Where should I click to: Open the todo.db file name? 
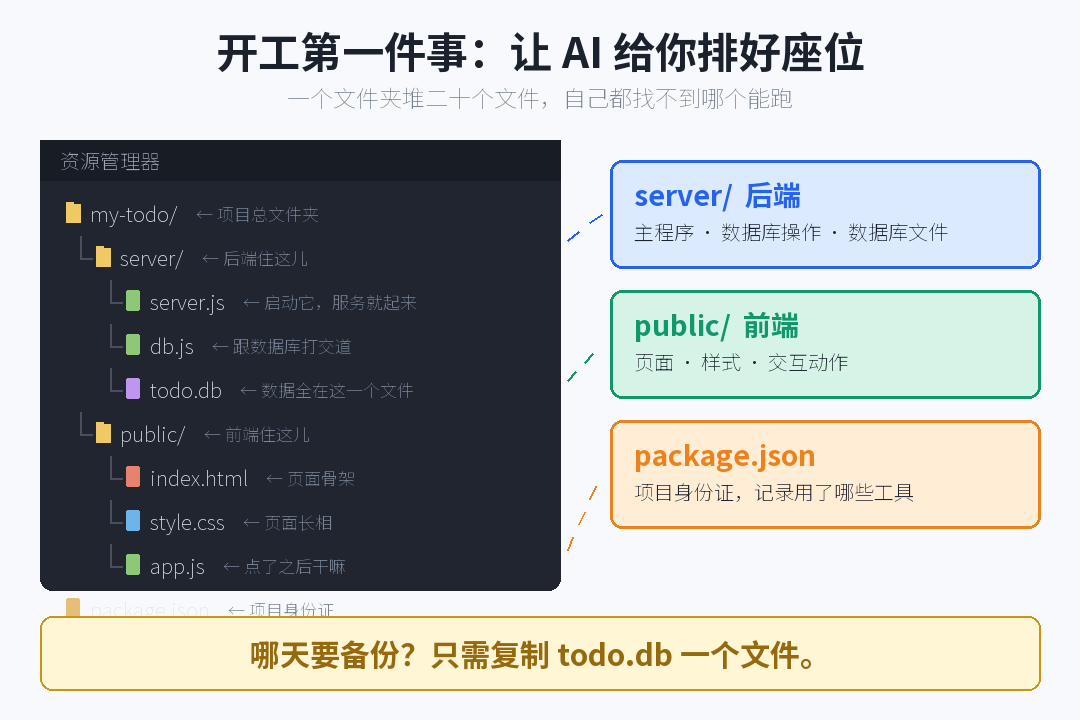click(x=185, y=391)
